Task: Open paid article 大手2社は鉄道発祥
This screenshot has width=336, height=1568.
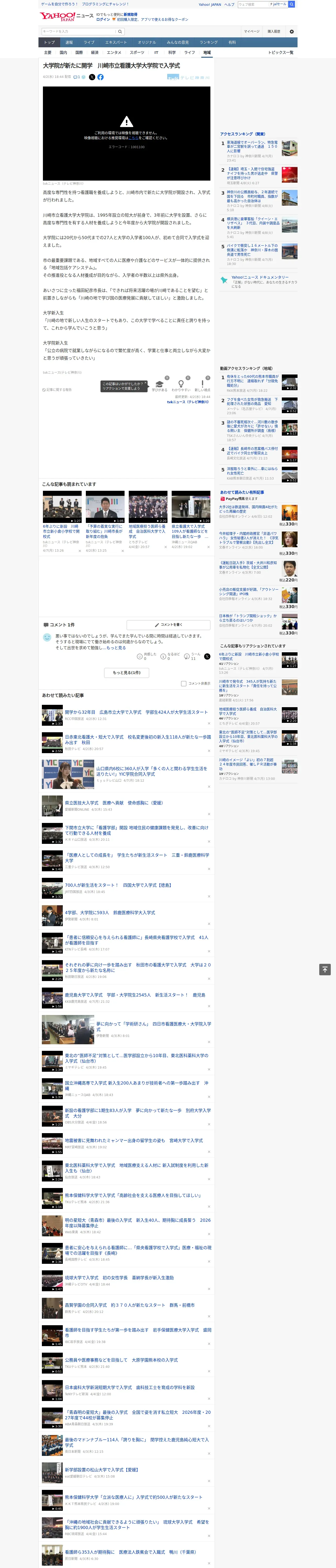Action: coord(248,509)
